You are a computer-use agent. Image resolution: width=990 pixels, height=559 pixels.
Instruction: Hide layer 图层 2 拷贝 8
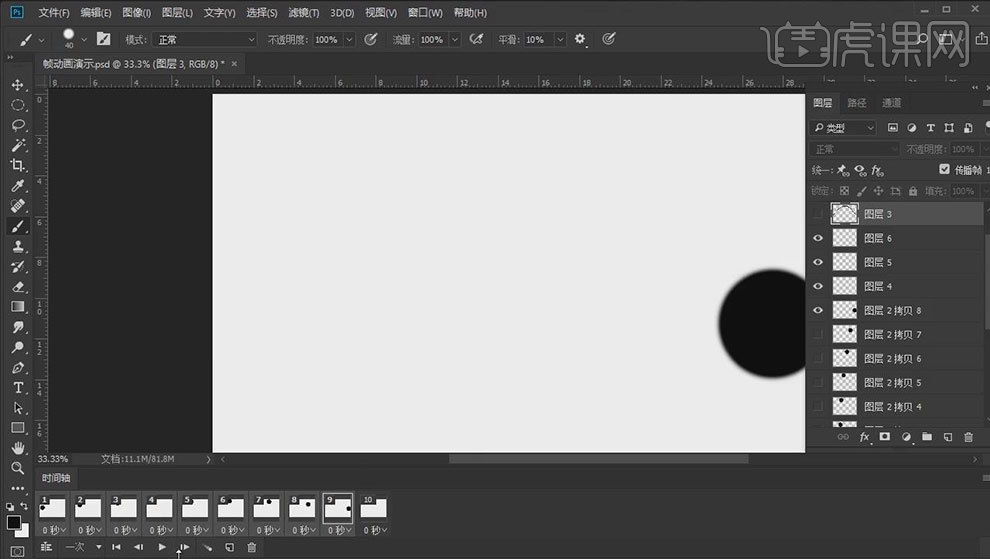click(x=818, y=310)
